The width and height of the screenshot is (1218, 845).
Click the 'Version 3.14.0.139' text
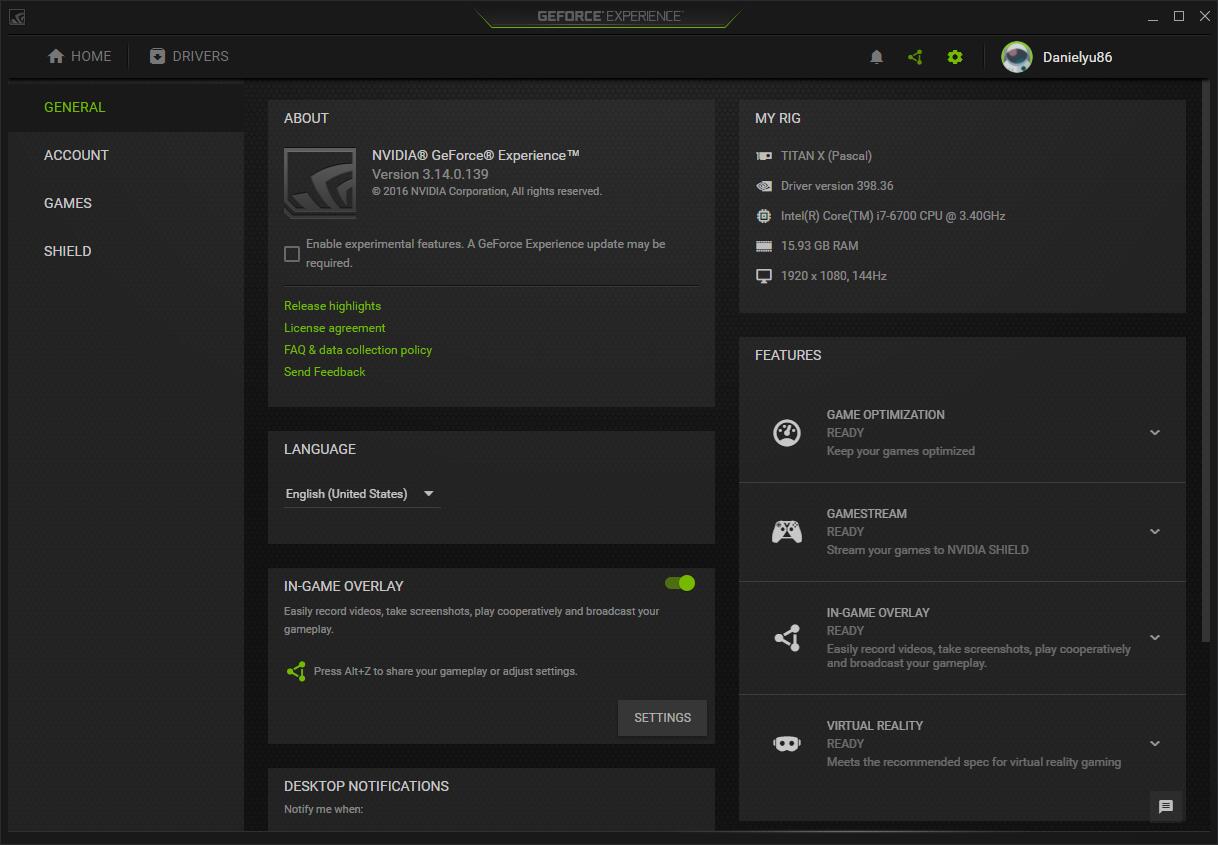430,174
